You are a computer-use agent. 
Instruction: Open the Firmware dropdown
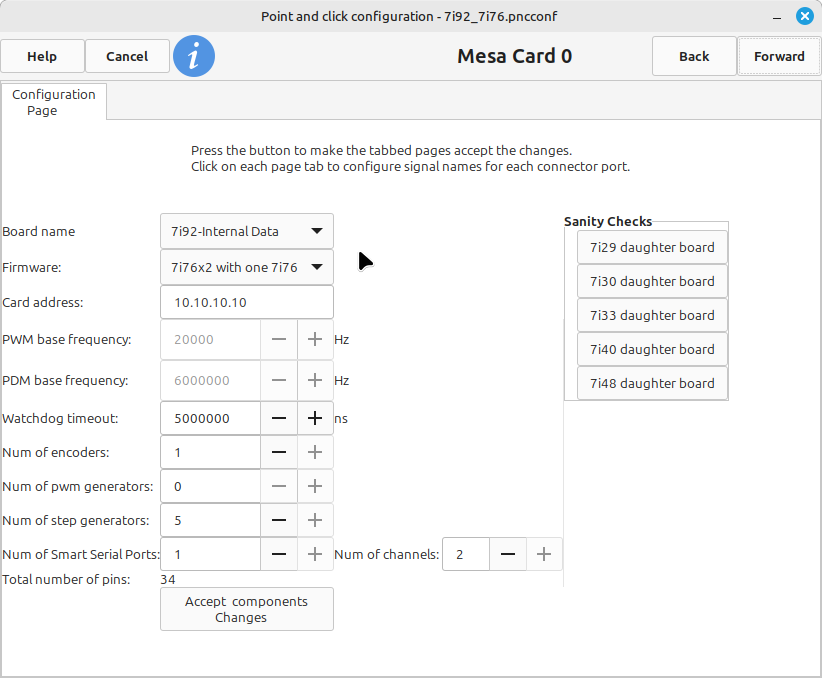click(246, 267)
